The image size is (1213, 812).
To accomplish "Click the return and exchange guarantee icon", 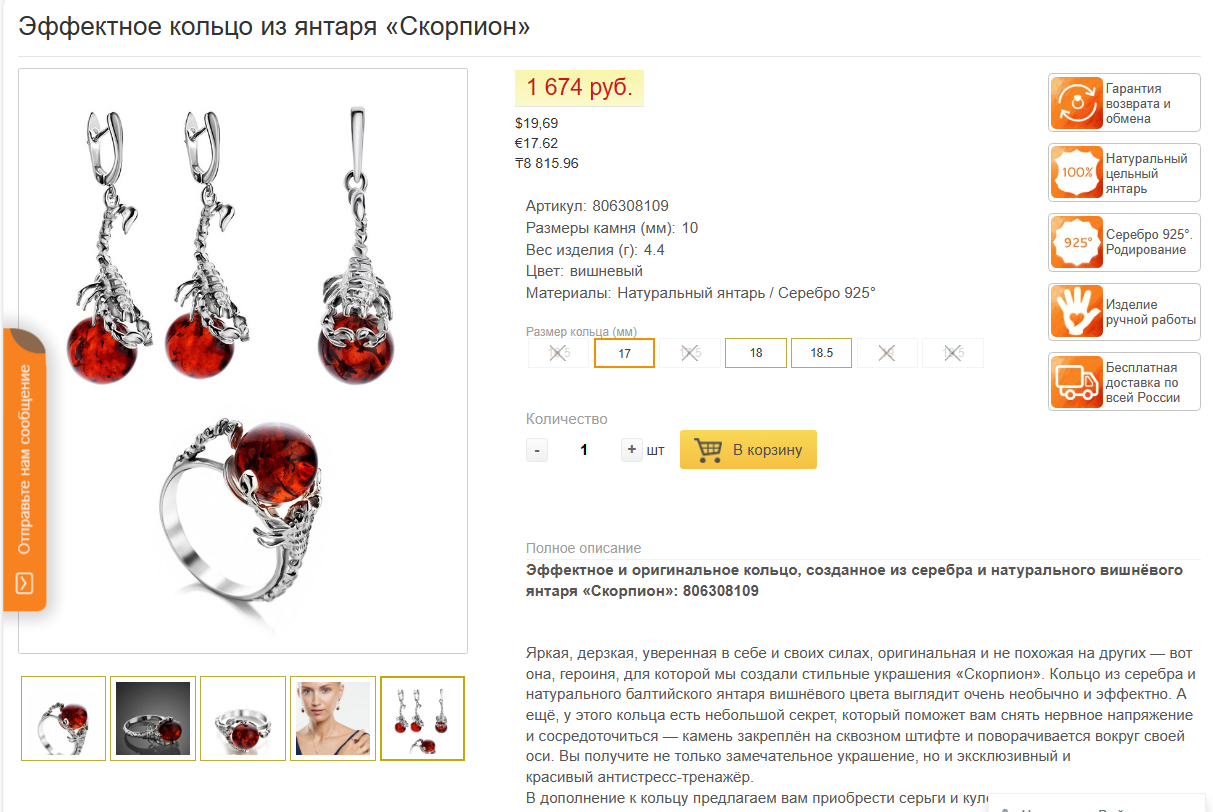I will click(x=1076, y=102).
